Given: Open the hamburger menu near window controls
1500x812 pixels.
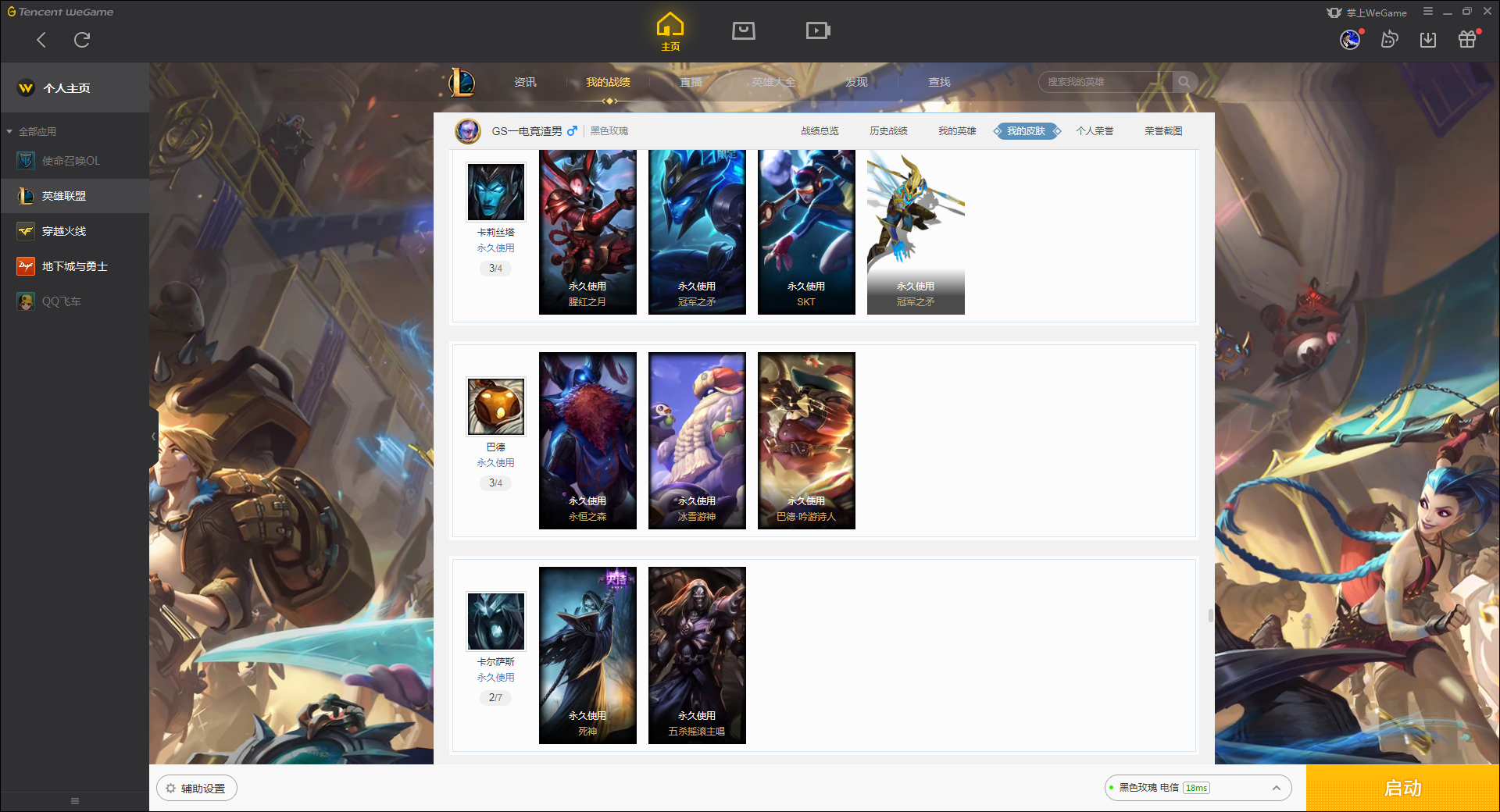Looking at the screenshot, I should pyautogui.click(x=1428, y=12).
